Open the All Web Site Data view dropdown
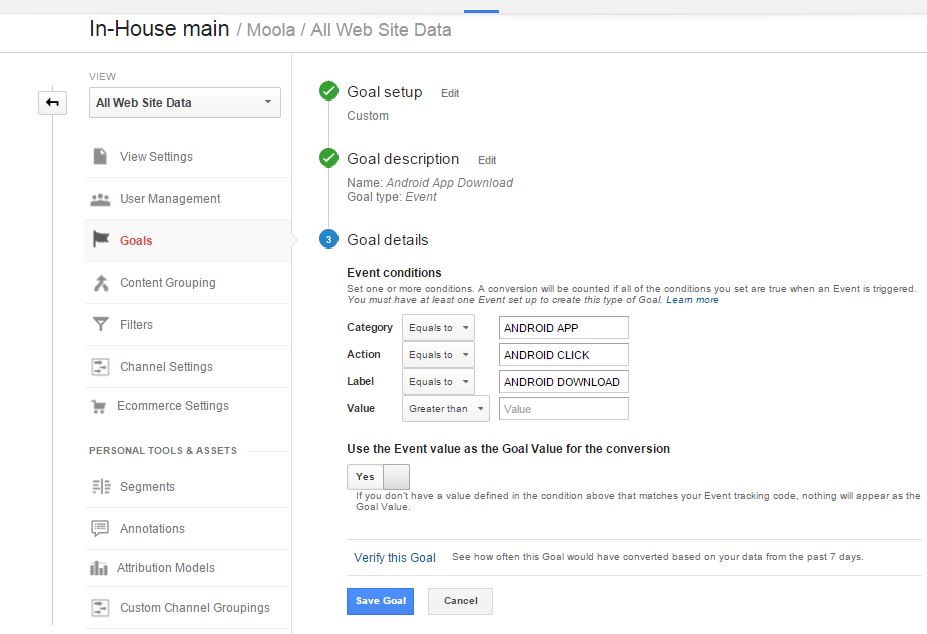 tap(185, 103)
